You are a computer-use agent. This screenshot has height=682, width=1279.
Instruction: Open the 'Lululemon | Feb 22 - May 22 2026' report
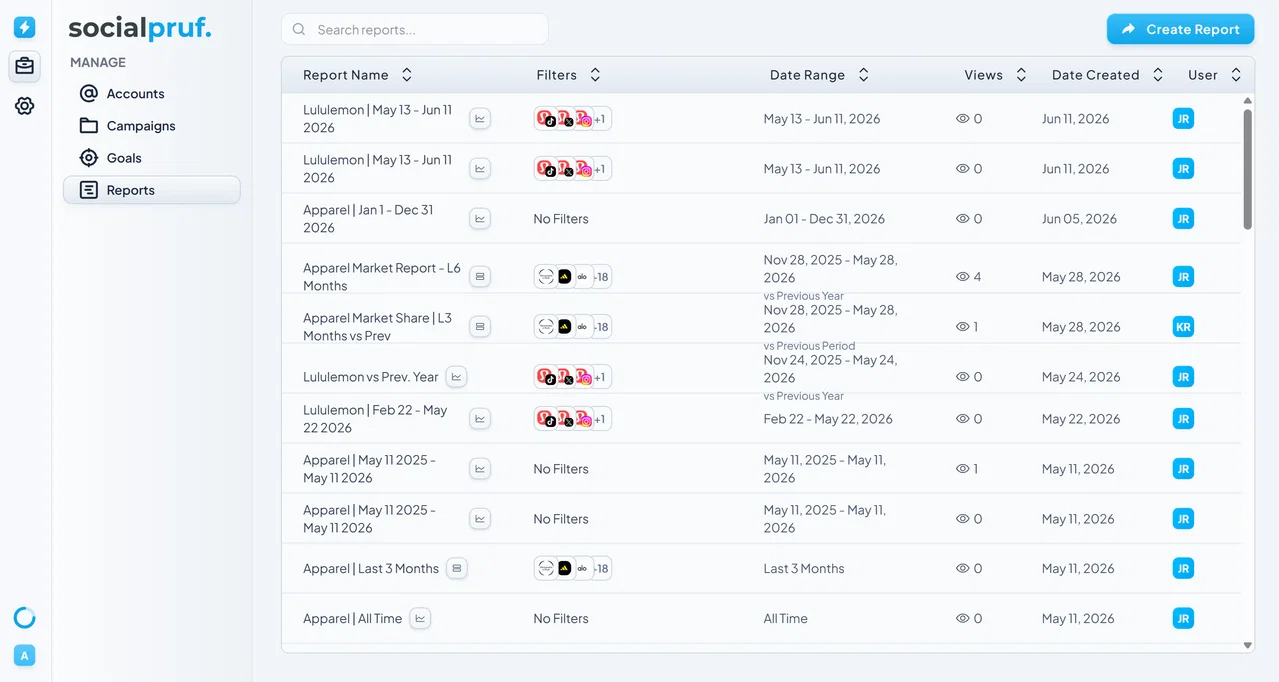375,419
